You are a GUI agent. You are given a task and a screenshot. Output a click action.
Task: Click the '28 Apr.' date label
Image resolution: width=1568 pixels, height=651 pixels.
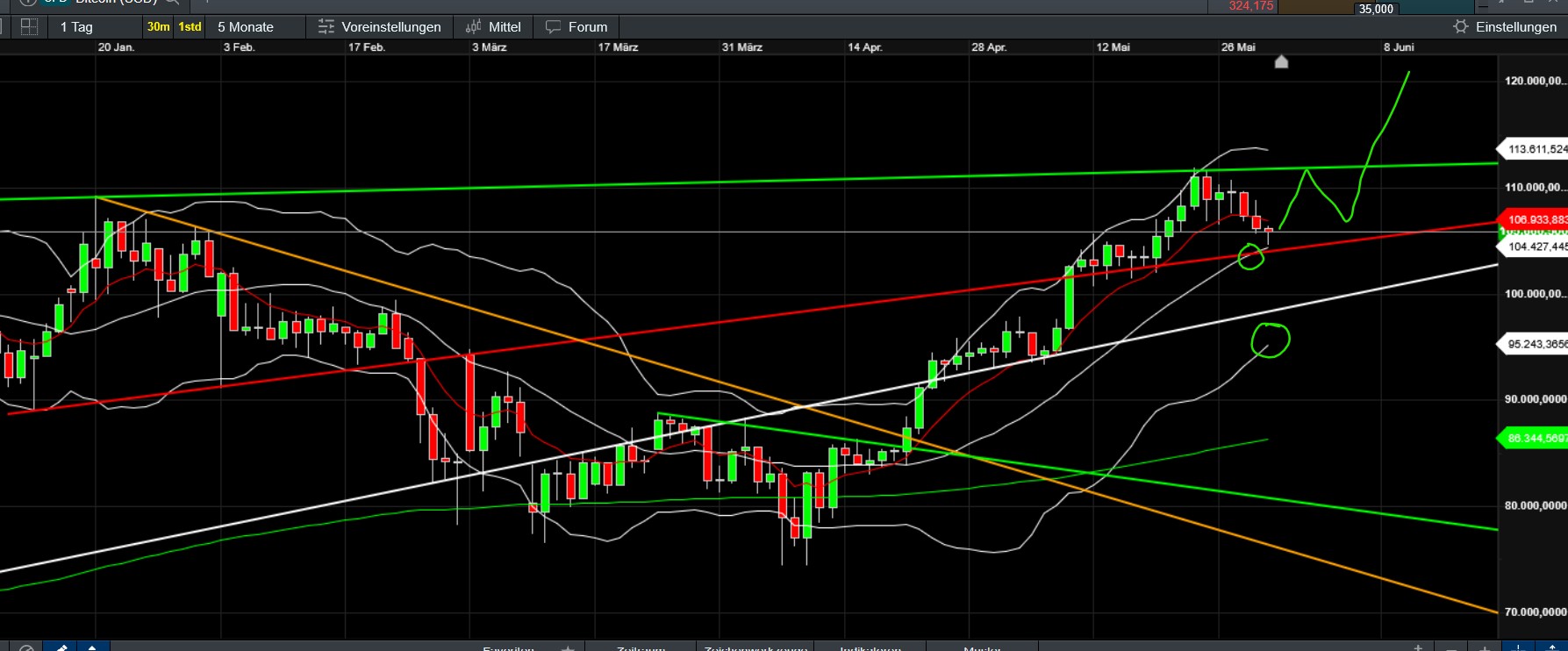tap(989, 47)
